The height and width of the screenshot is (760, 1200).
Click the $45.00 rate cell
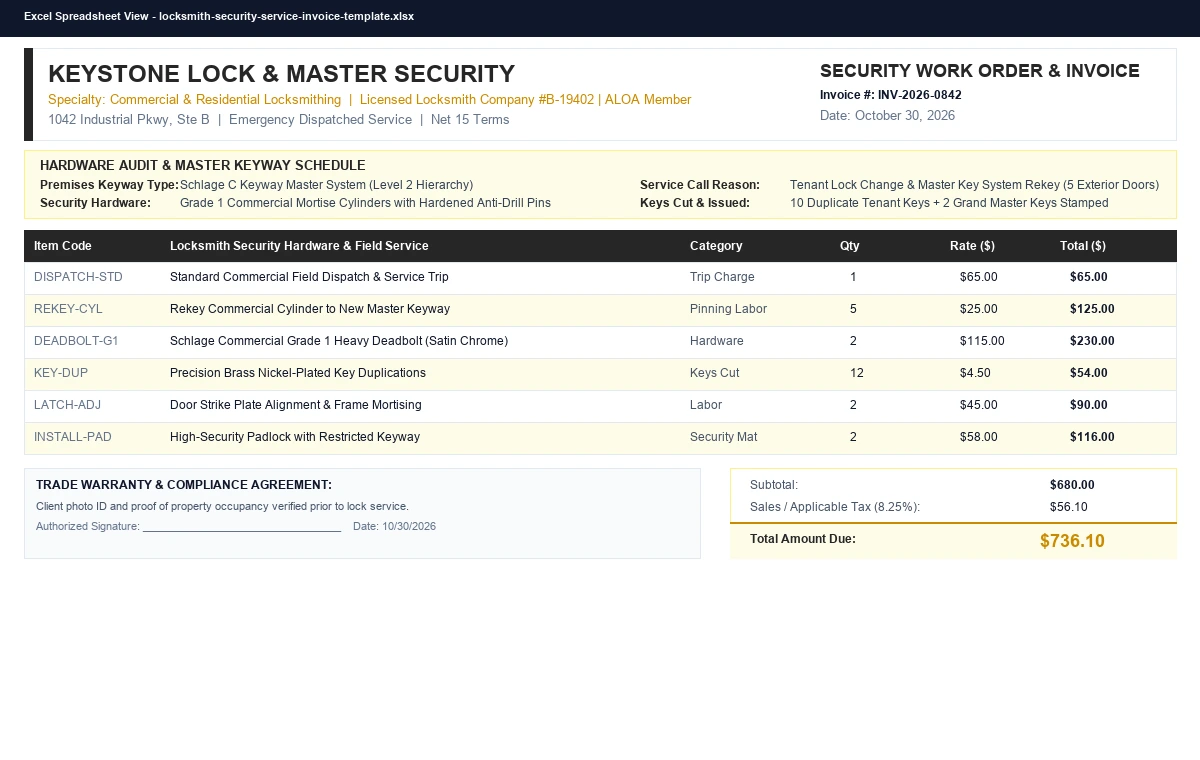pyautogui.click(x=979, y=405)
